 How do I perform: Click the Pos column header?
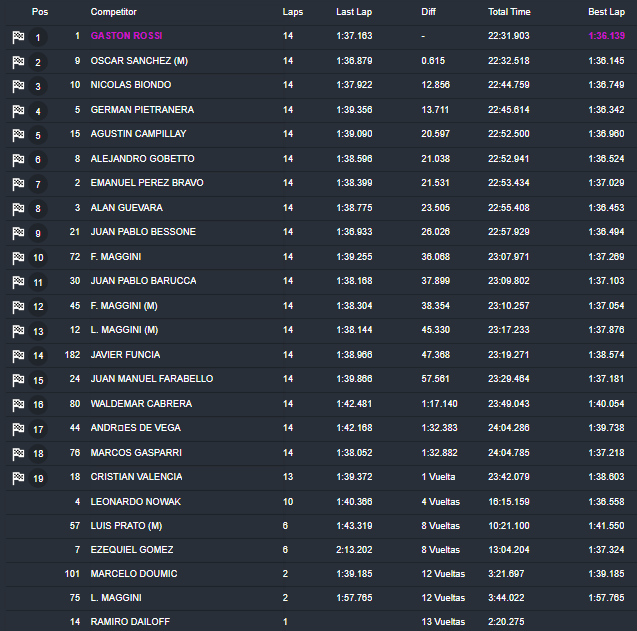click(40, 12)
